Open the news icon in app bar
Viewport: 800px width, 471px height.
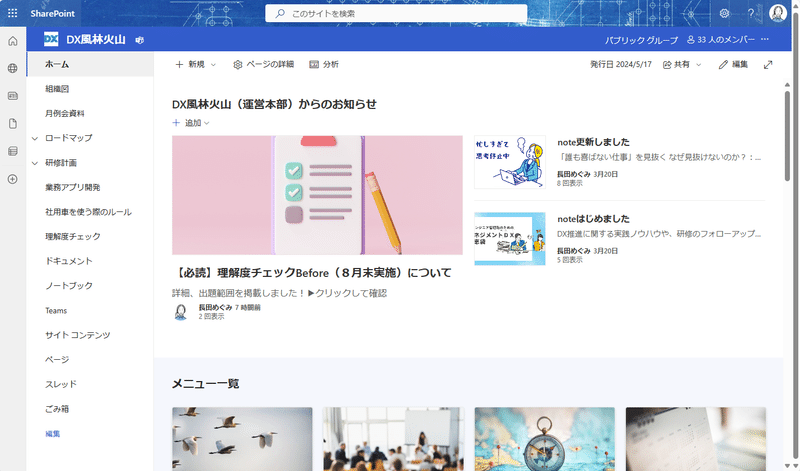(x=13, y=96)
